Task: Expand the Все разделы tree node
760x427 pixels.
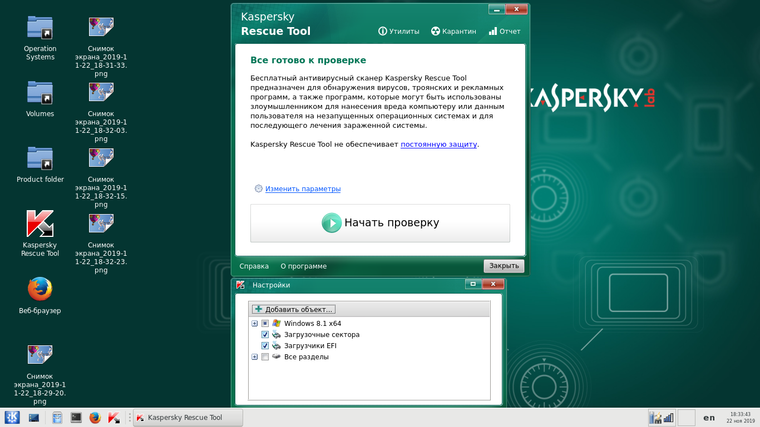Action: coord(254,357)
